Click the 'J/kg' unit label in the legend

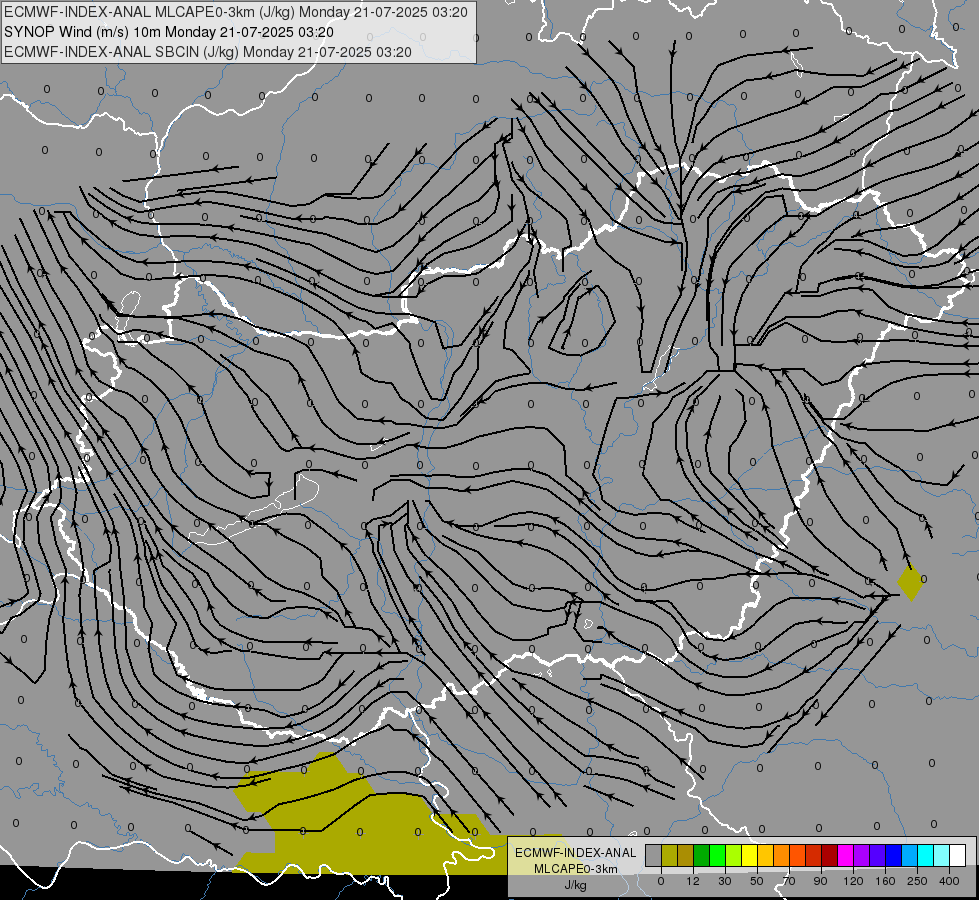point(576,885)
